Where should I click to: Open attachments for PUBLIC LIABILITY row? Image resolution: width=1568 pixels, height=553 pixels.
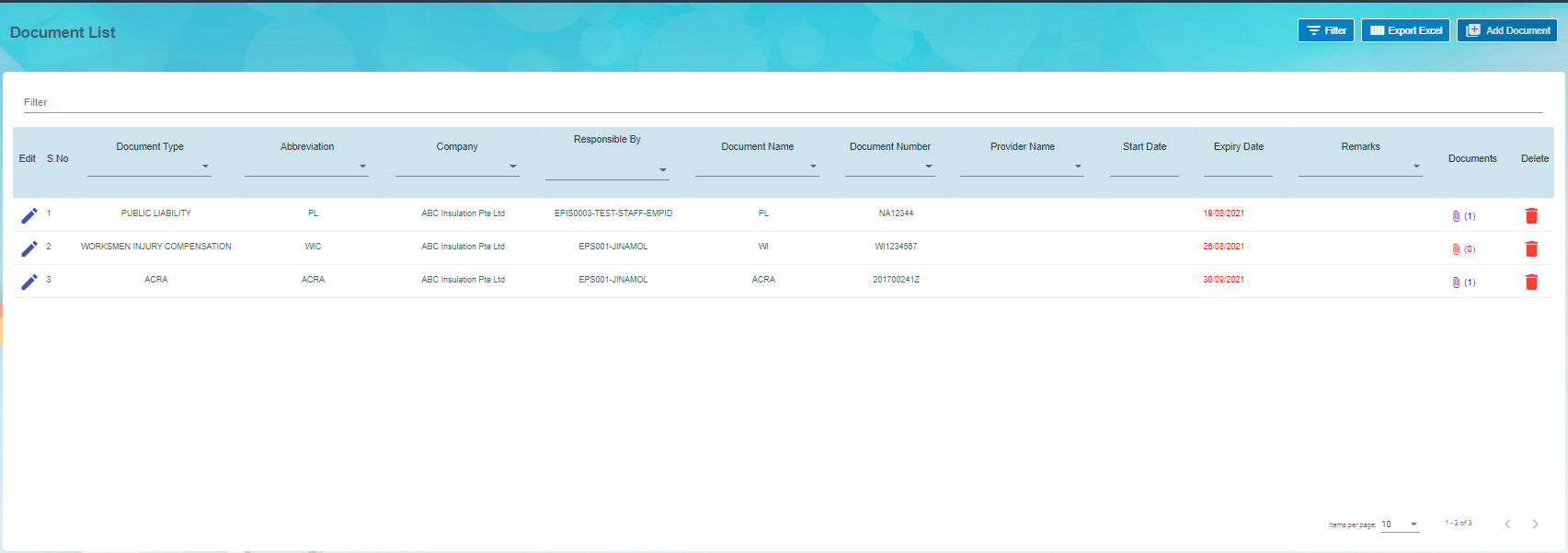1457,216
